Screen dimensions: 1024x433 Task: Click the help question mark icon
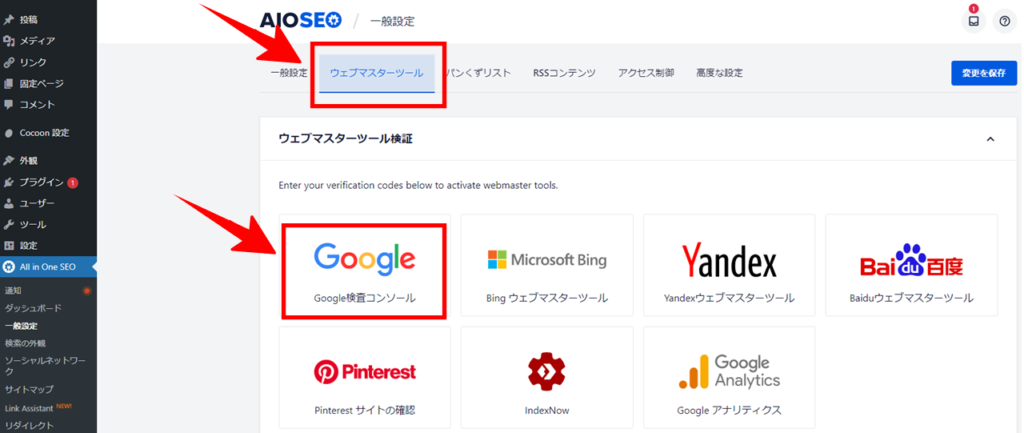pos(1004,21)
